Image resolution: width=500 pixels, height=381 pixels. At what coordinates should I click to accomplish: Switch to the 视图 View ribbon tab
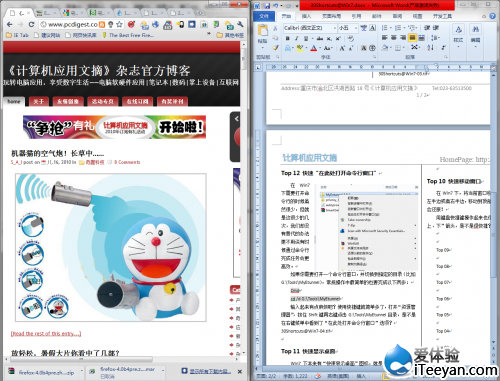pyautogui.click(x=417, y=16)
